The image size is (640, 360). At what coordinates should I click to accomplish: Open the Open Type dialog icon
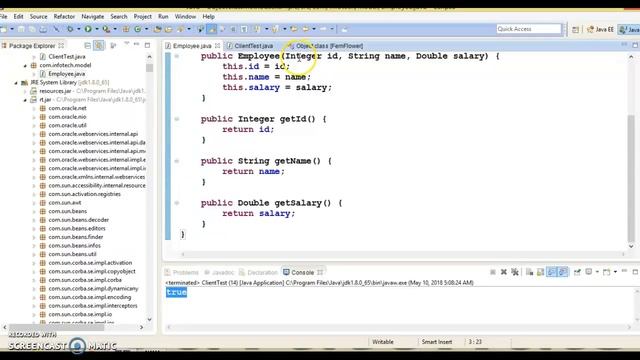[158, 29]
